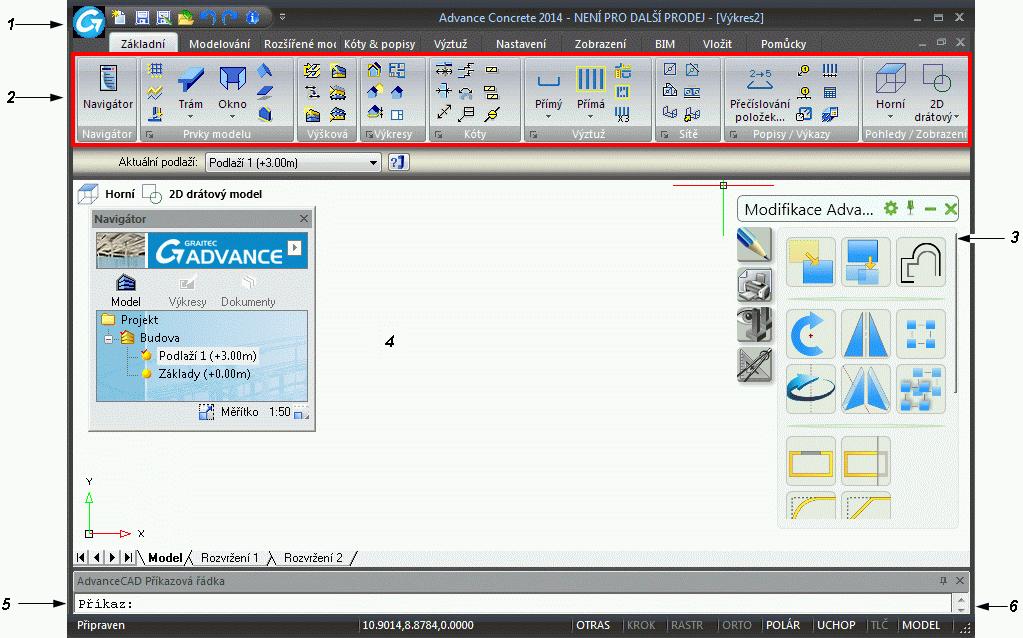Select the Trám beam tool
1023x638 pixels.
coord(191,87)
